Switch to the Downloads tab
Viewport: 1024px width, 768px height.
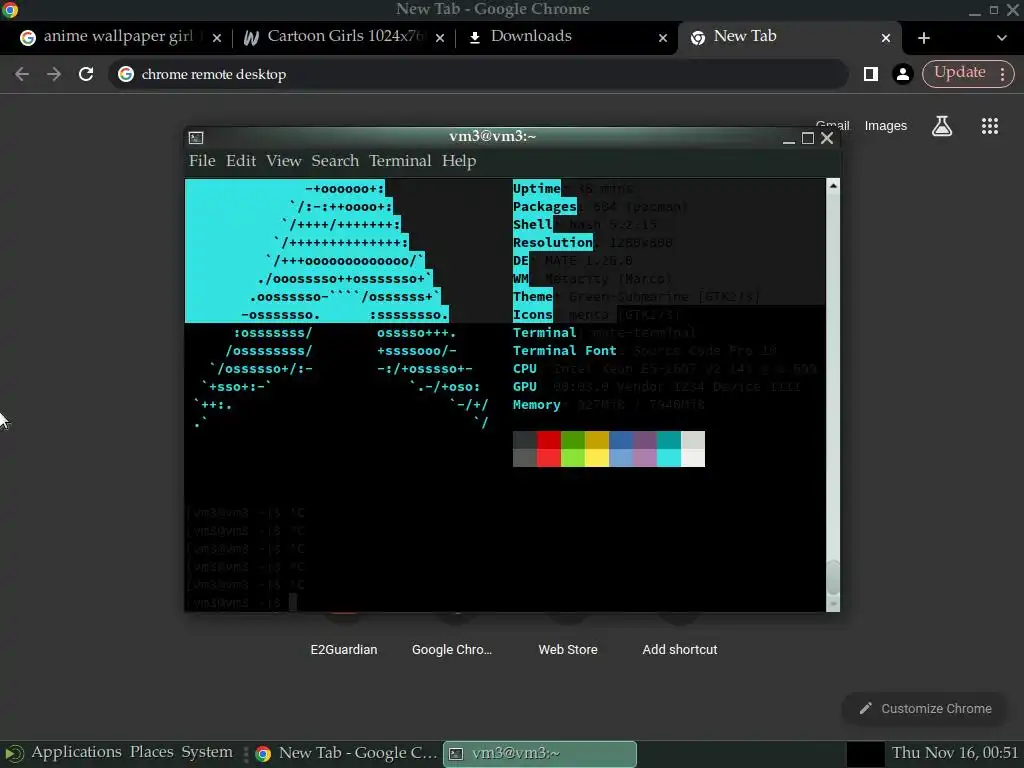pyautogui.click(x=568, y=37)
